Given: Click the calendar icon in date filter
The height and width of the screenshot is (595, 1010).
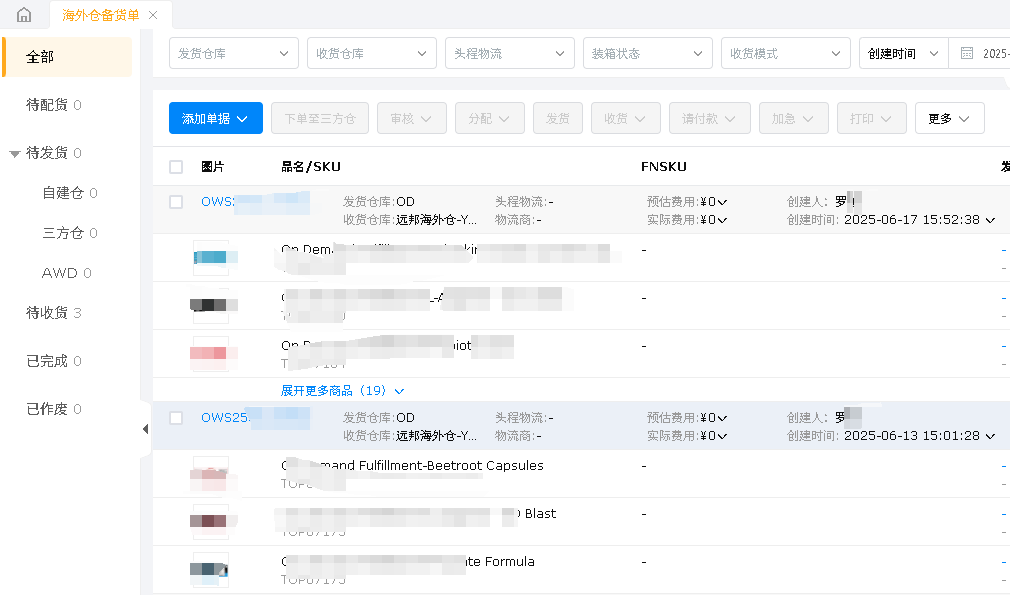Looking at the screenshot, I should [x=966, y=53].
